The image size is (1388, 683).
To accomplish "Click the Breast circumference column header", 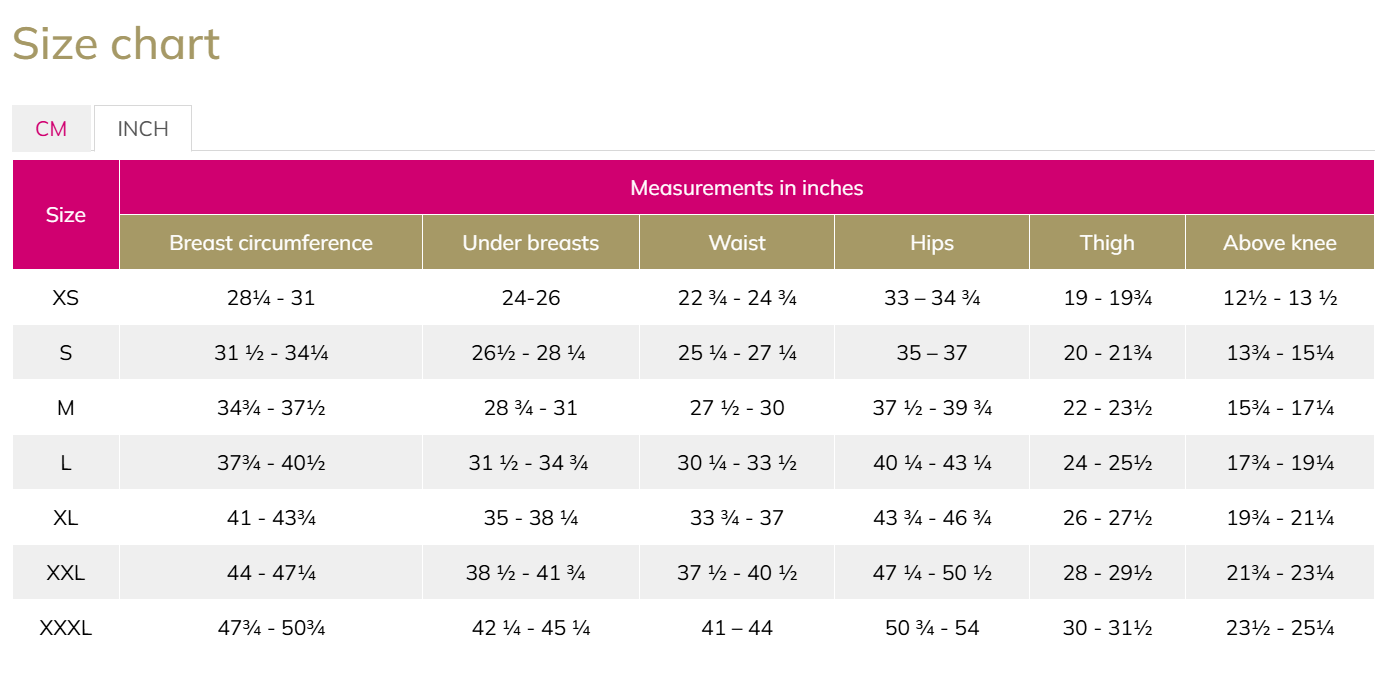I will point(271,243).
